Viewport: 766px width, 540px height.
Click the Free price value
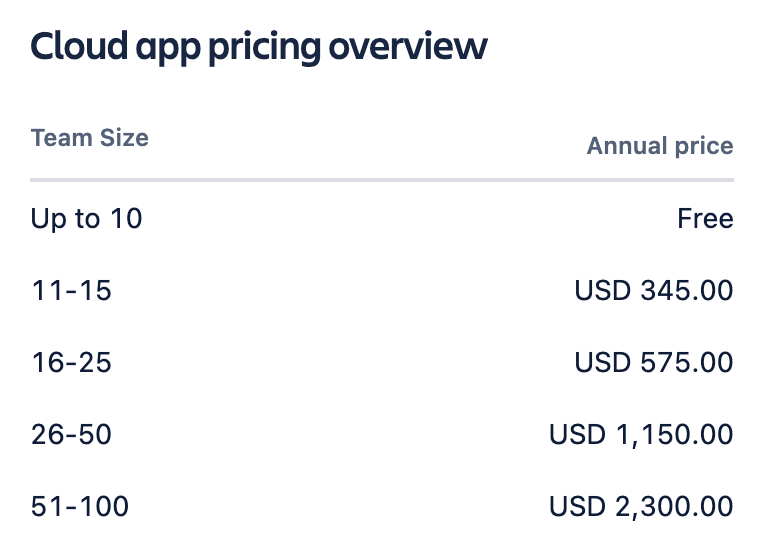click(x=705, y=218)
